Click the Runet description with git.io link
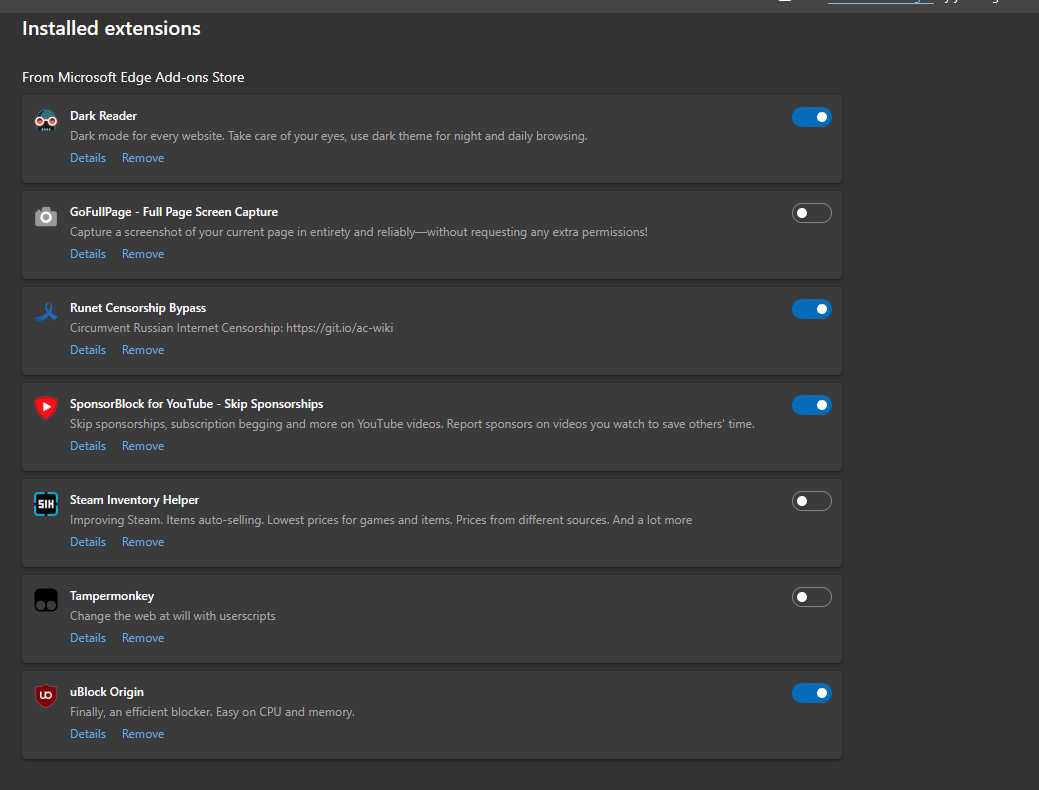This screenshot has height=790, width=1039. [x=232, y=328]
